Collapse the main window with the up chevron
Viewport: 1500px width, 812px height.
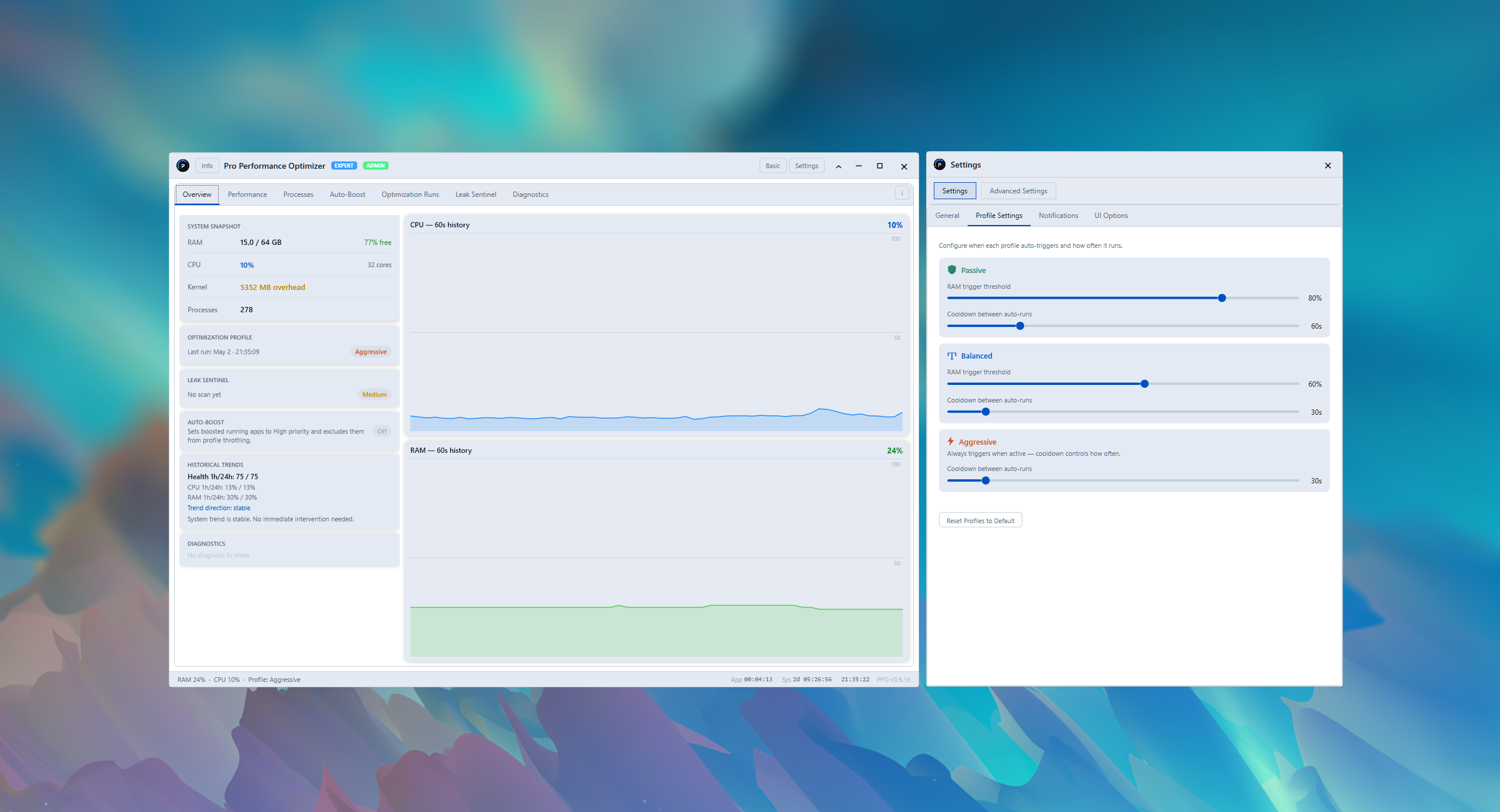click(838, 166)
